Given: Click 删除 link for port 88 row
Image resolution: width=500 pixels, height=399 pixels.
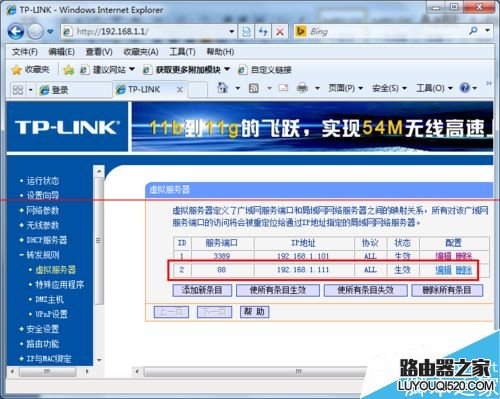Looking at the screenshot, I should pyautogui.click(x=464, y=270).
